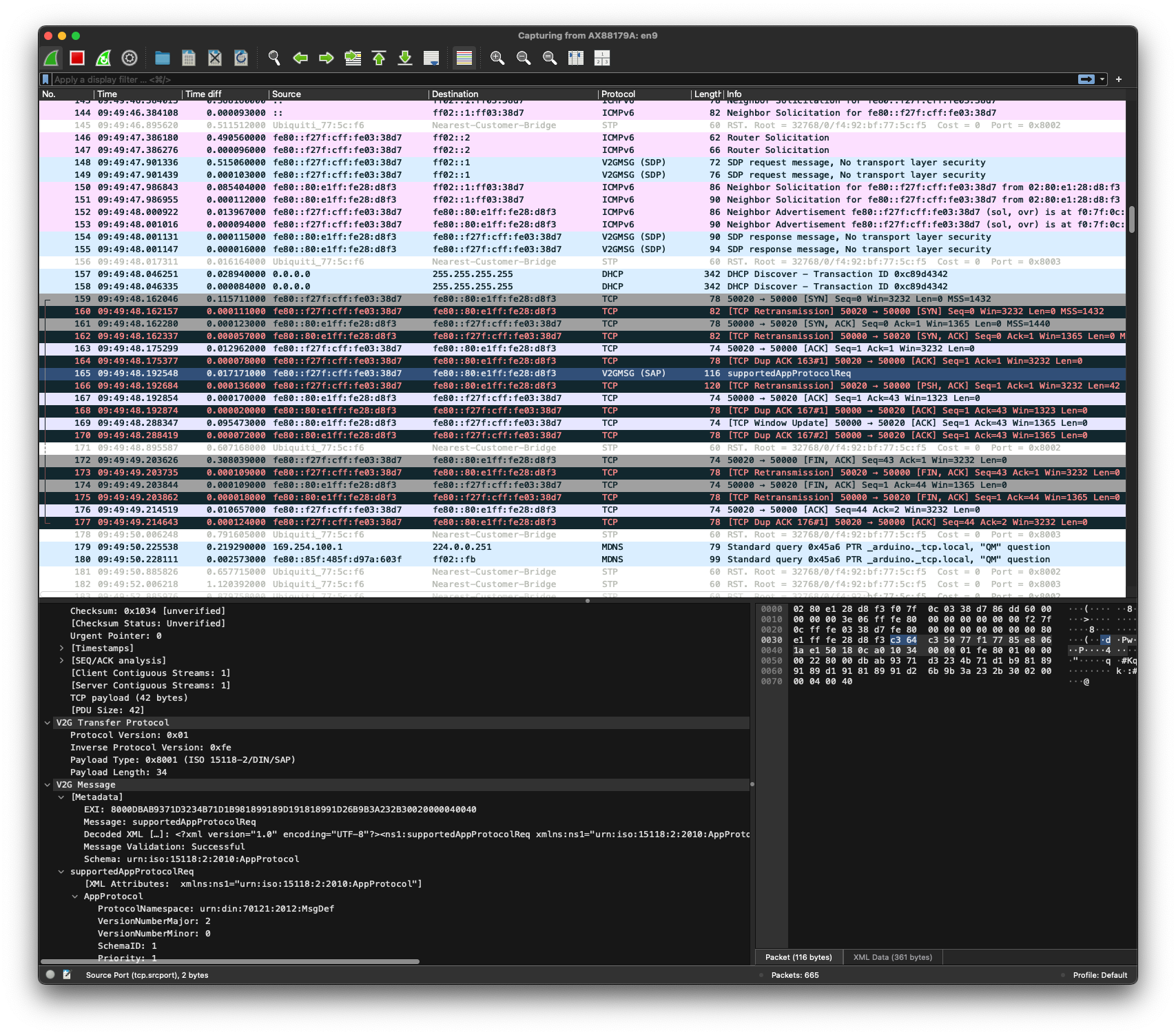Stop the running packet capture
This screenshot has width=1176, height=1035.
point(77,59)
